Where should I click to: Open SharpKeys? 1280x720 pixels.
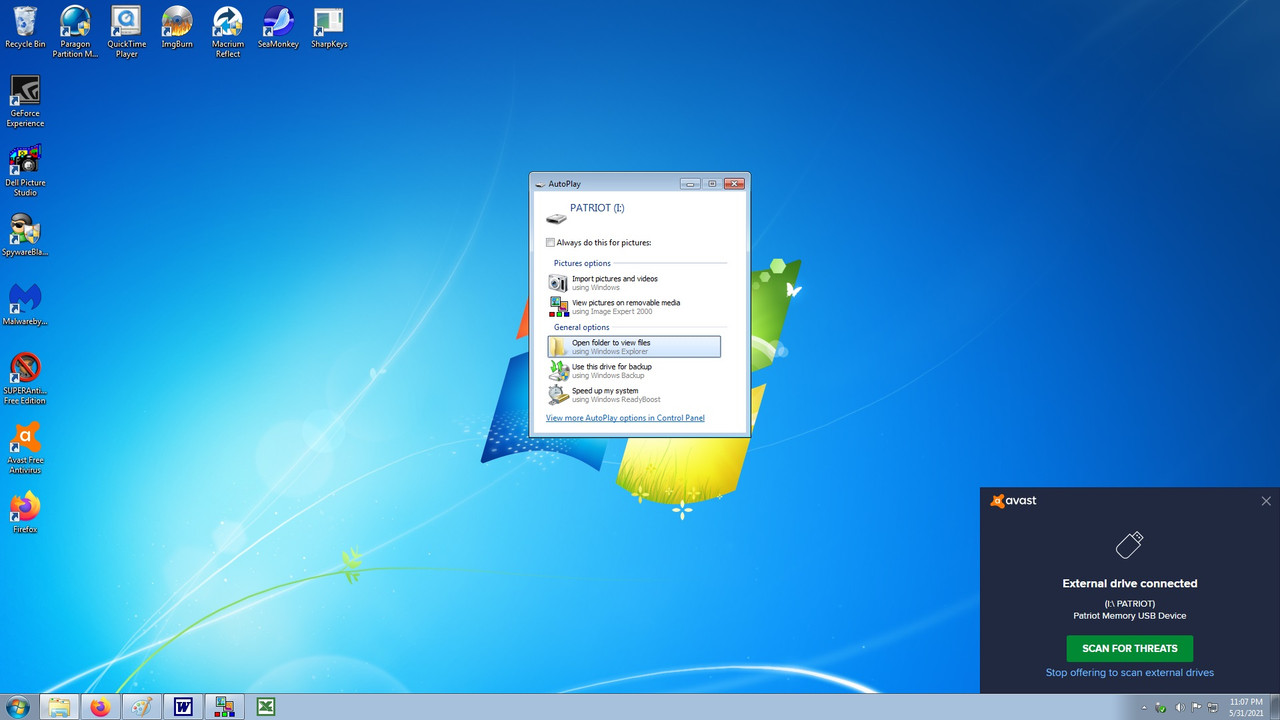[x=329, y=22]
